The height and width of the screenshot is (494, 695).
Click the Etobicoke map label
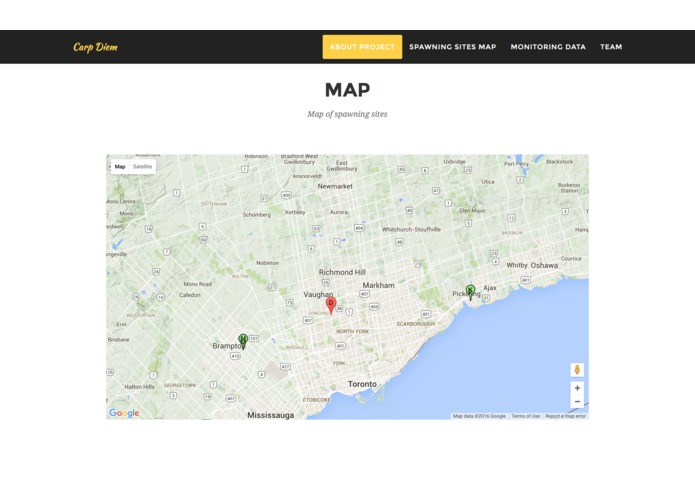316,400
